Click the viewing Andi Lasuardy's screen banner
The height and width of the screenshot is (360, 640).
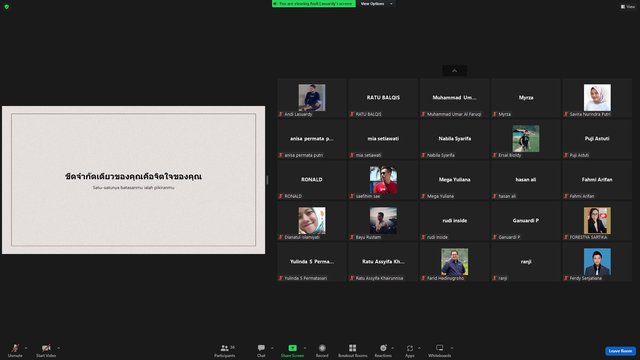point(313,4)
